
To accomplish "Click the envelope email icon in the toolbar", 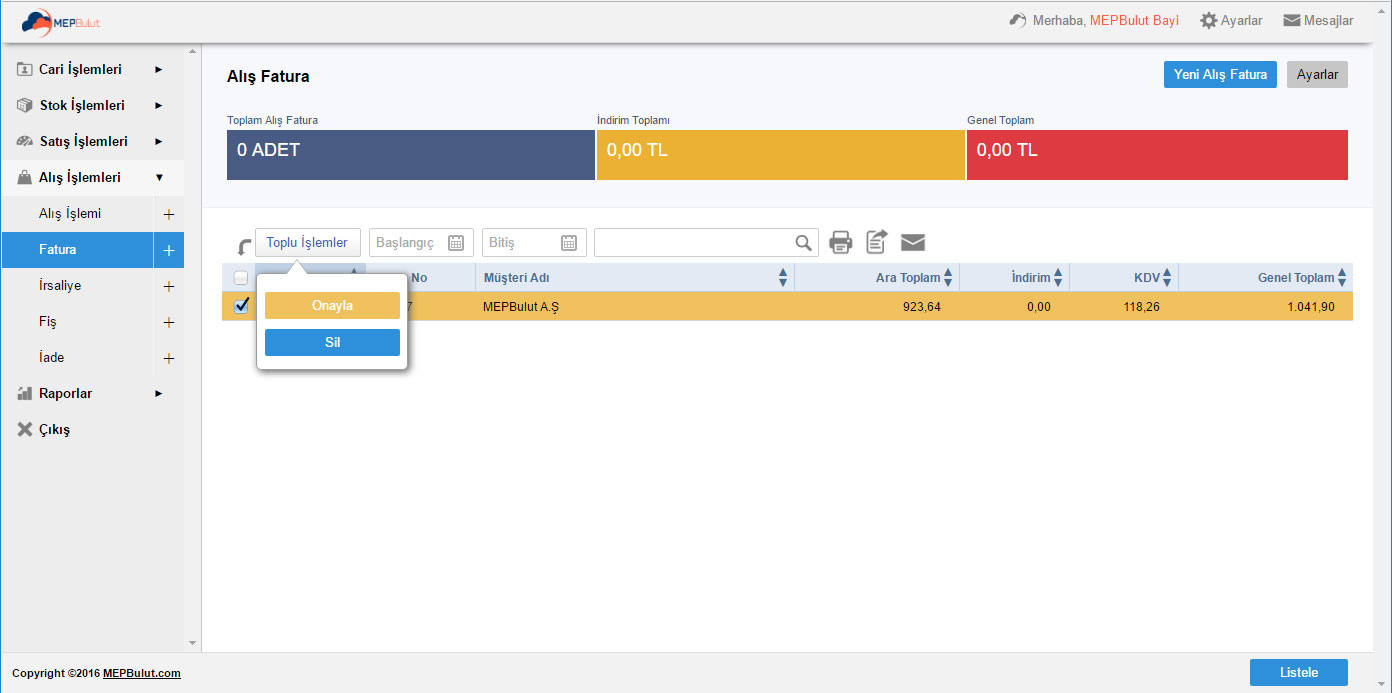I will pyautogui.click(x=913, y=242).
